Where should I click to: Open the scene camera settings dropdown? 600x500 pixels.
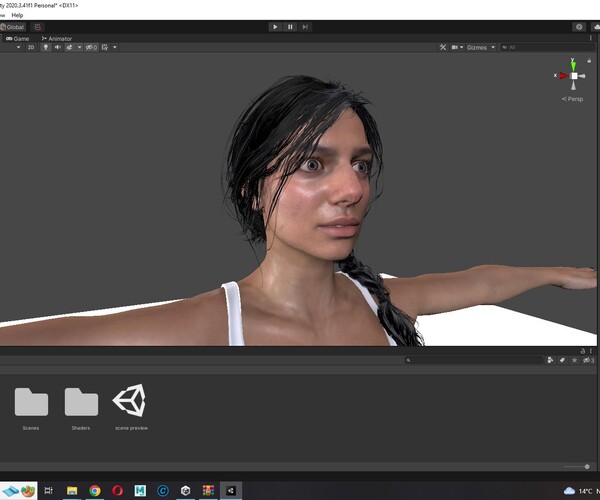pos(457,47)
